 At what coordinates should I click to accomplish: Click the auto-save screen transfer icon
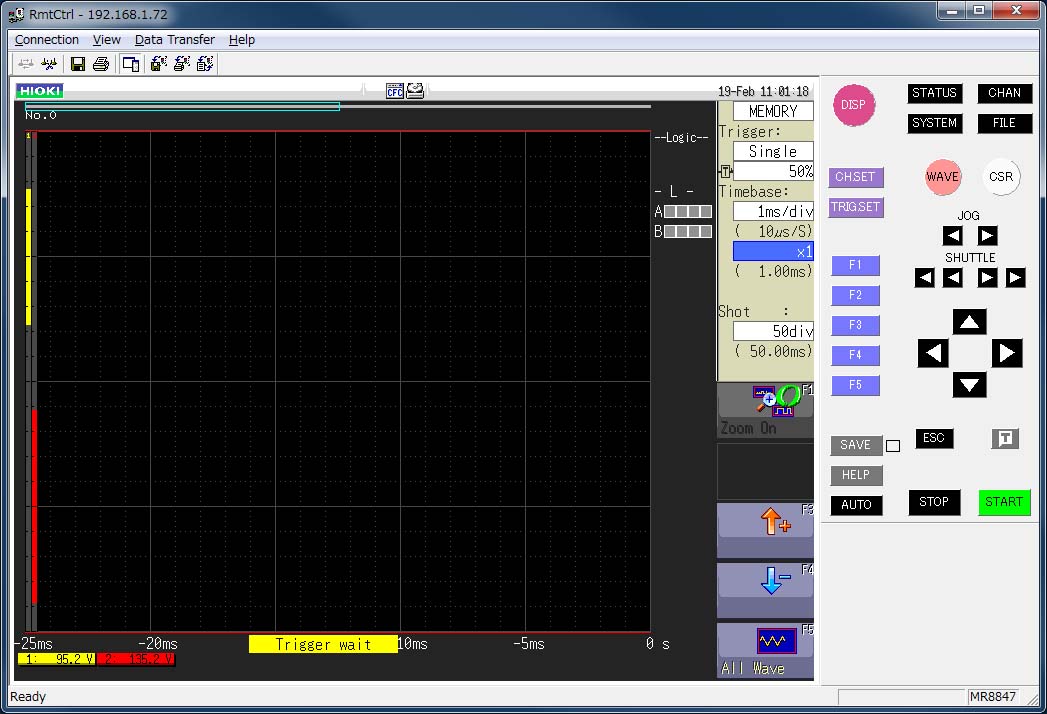click(158, 63)
